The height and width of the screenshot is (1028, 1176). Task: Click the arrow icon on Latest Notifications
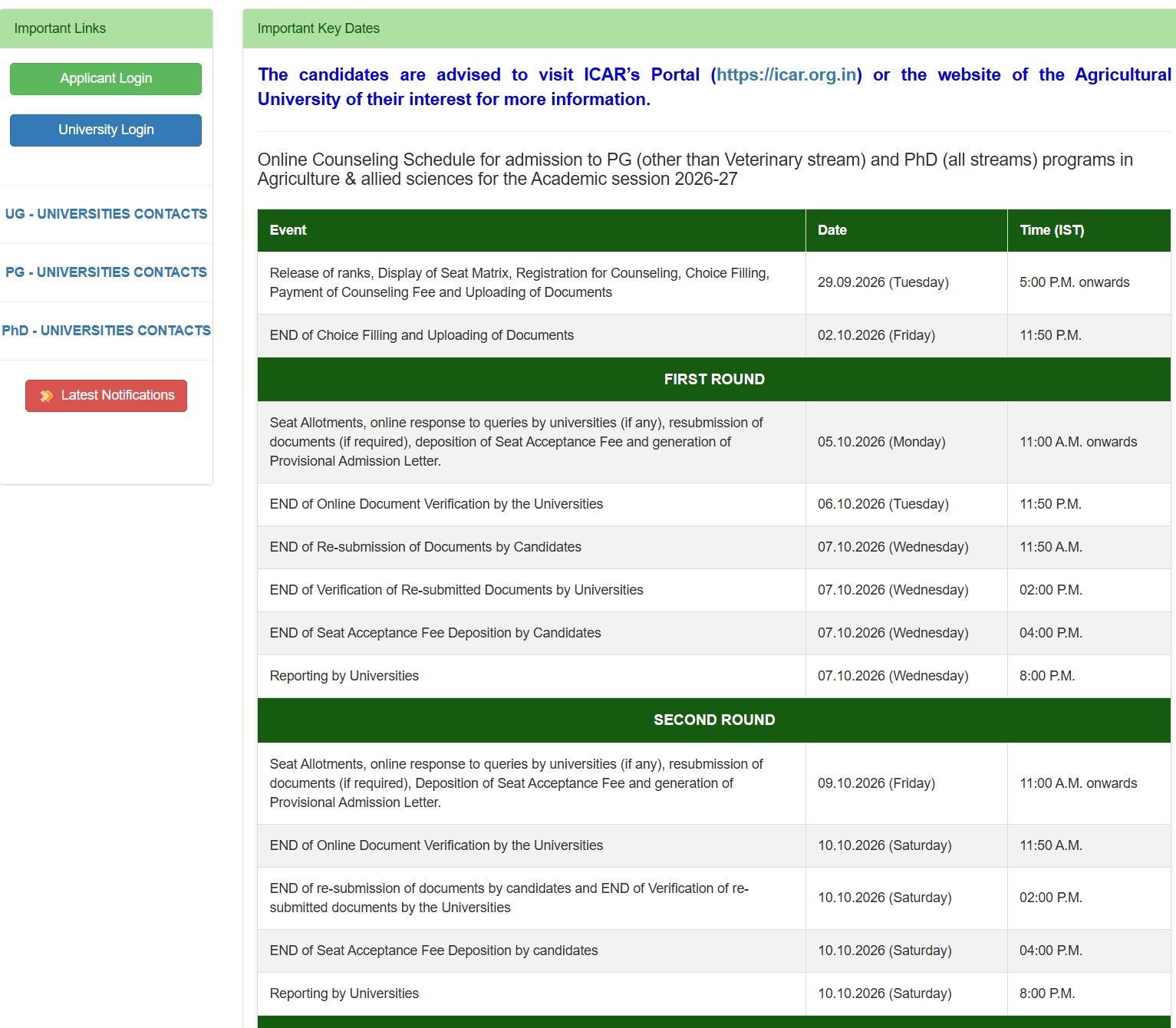point(47,396)
